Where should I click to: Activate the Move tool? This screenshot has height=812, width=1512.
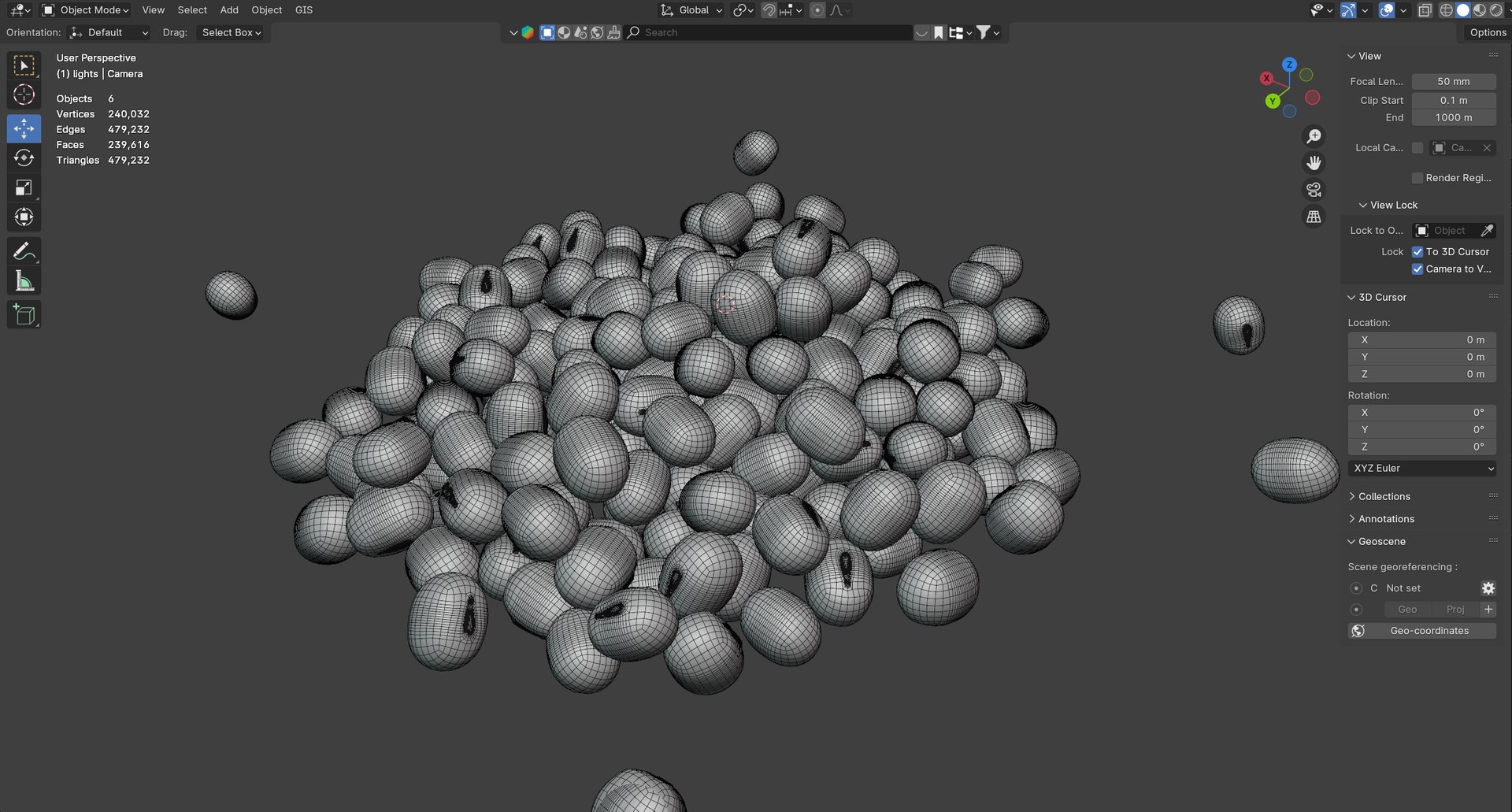click(24, 128)
